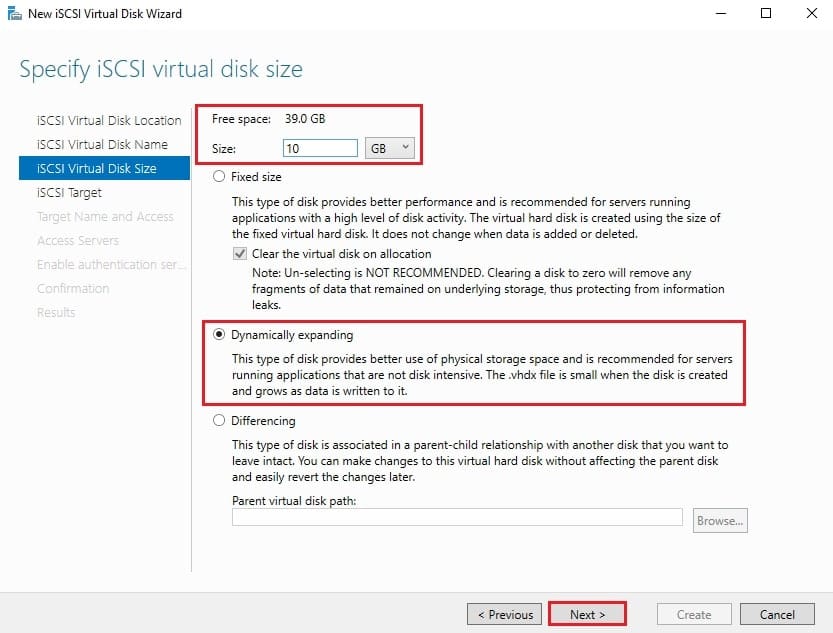This screenshot has height=633, width=833.
Task: Cancel the wizard
Action: pyautogui.click(x=777, y=614)
